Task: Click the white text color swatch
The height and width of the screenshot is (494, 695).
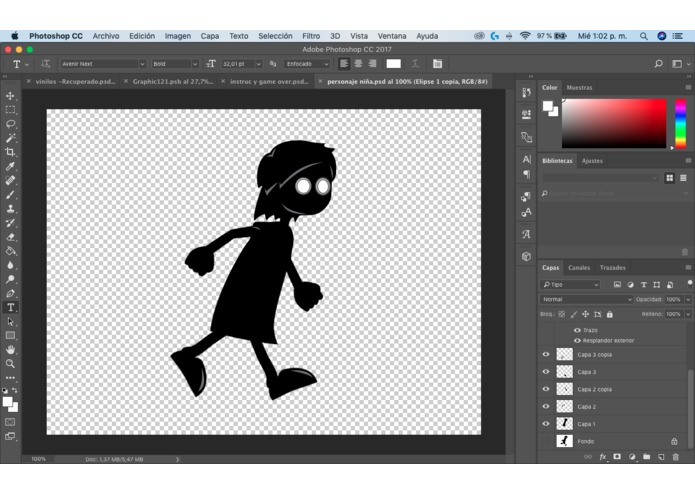Action: pos(393,64)
